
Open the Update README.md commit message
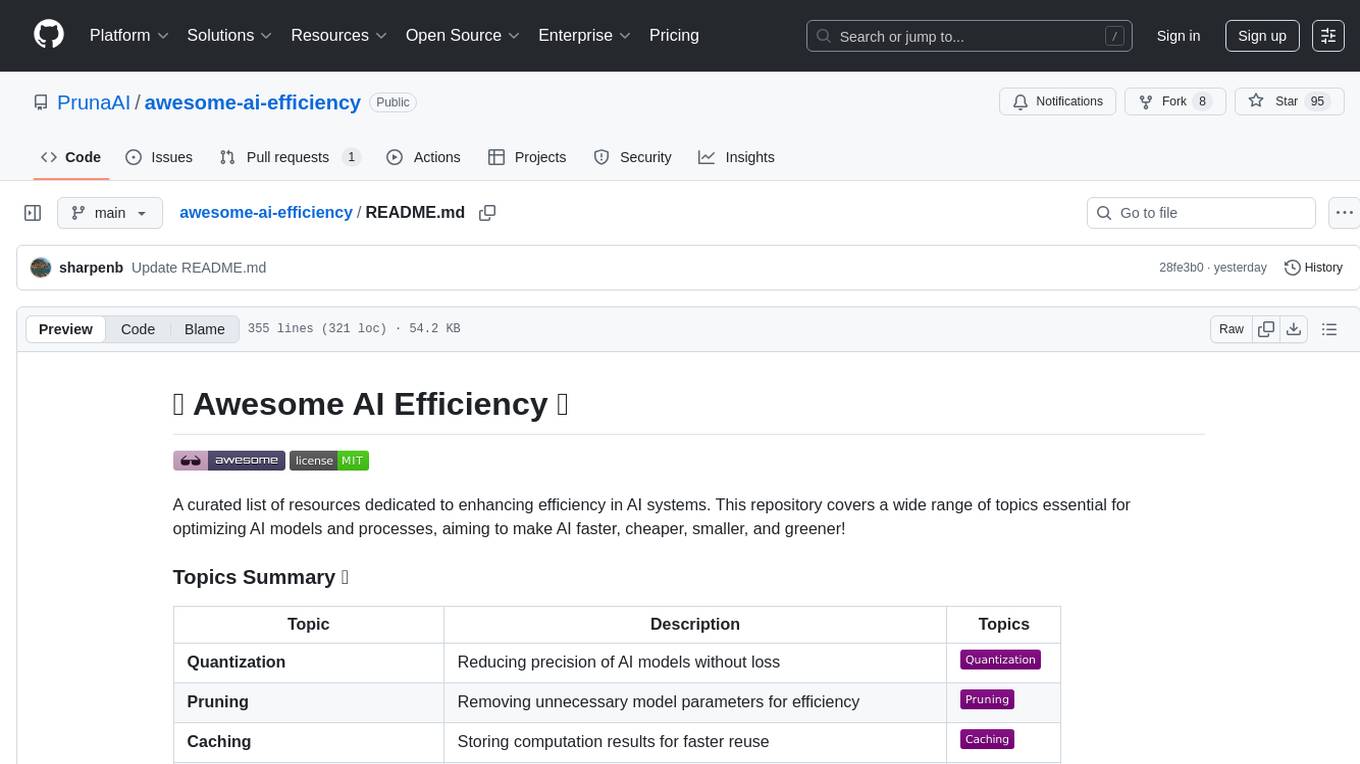click(199, 268)
